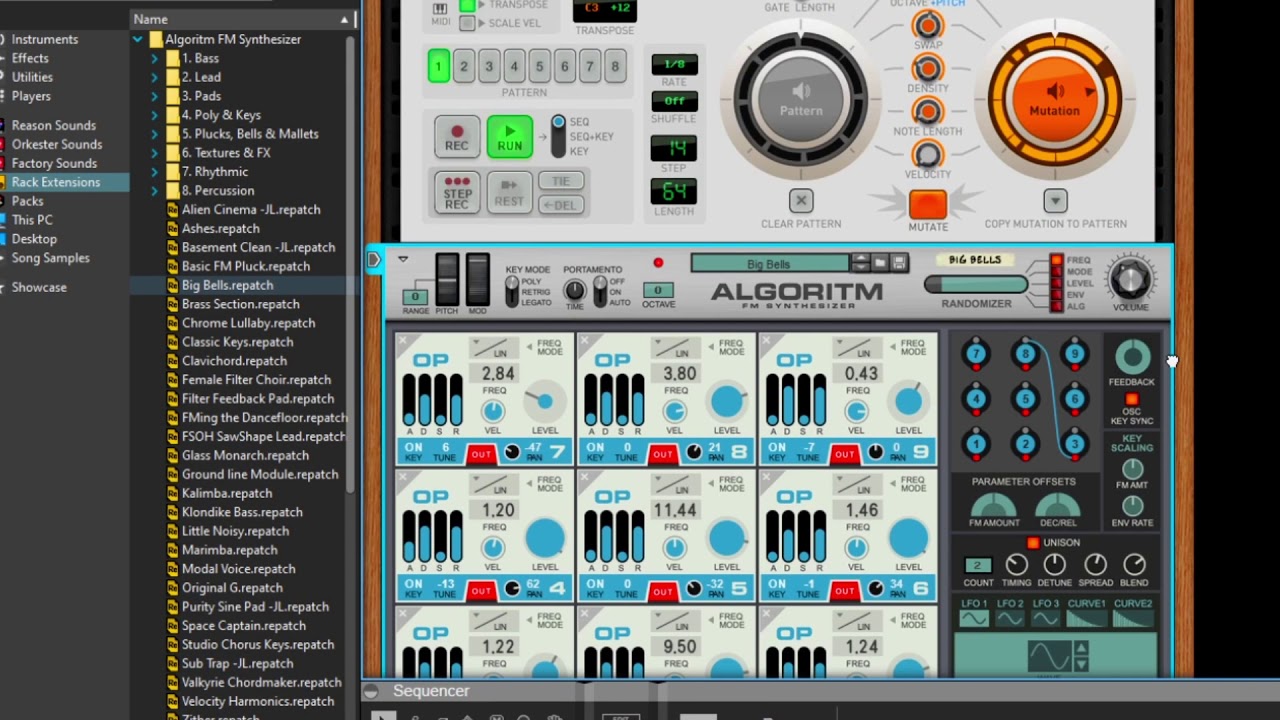Click operator 7 Attack slider
Image resolution: width=1280 pixels, height=720 pixels.
[x=410, y=400]
